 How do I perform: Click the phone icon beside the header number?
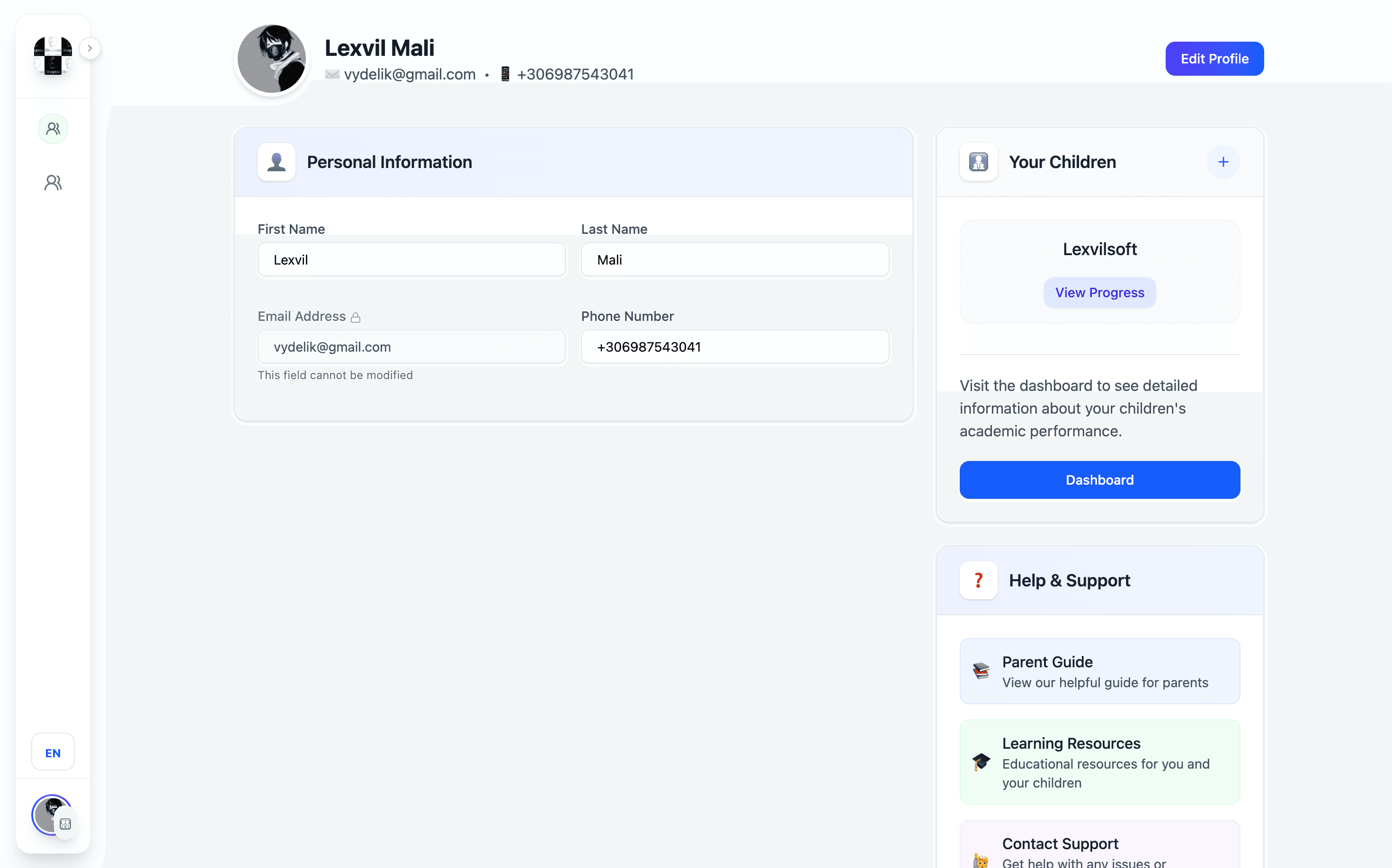click(505, 75)
